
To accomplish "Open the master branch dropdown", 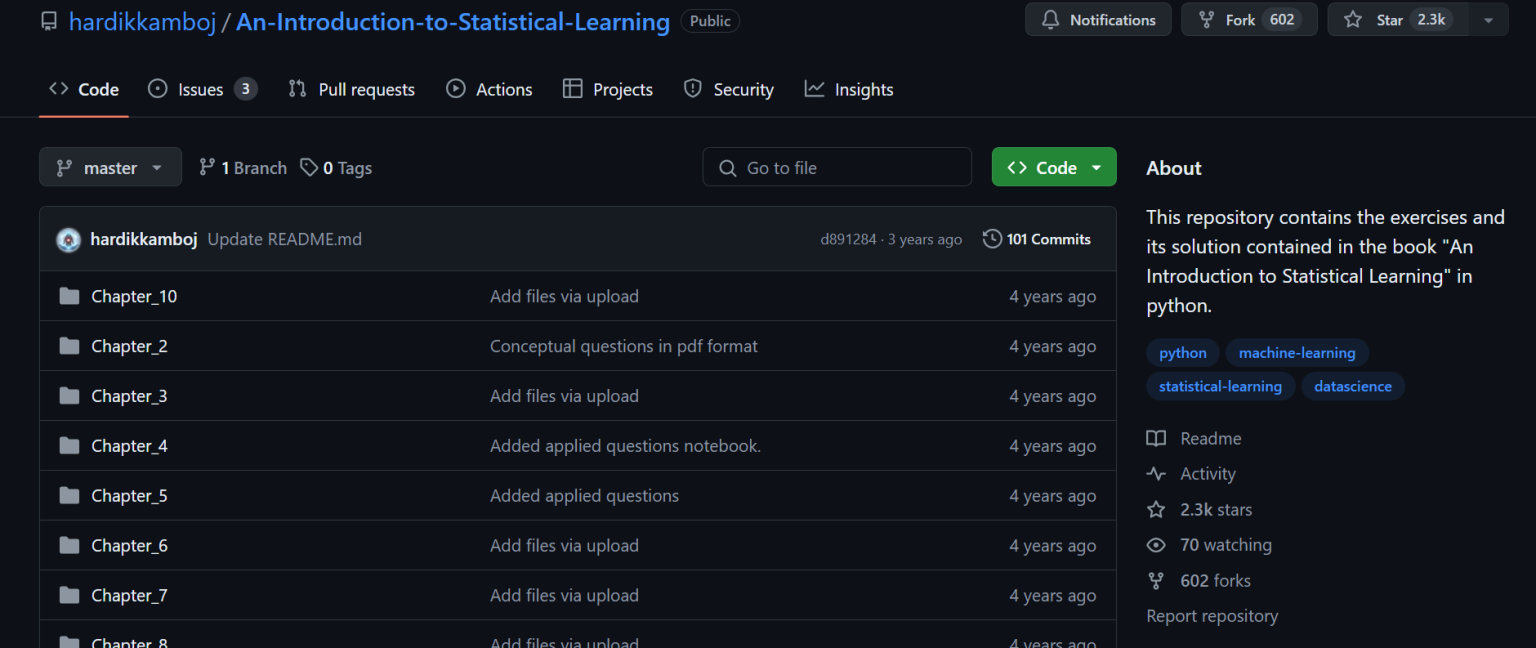I will 110,167.
